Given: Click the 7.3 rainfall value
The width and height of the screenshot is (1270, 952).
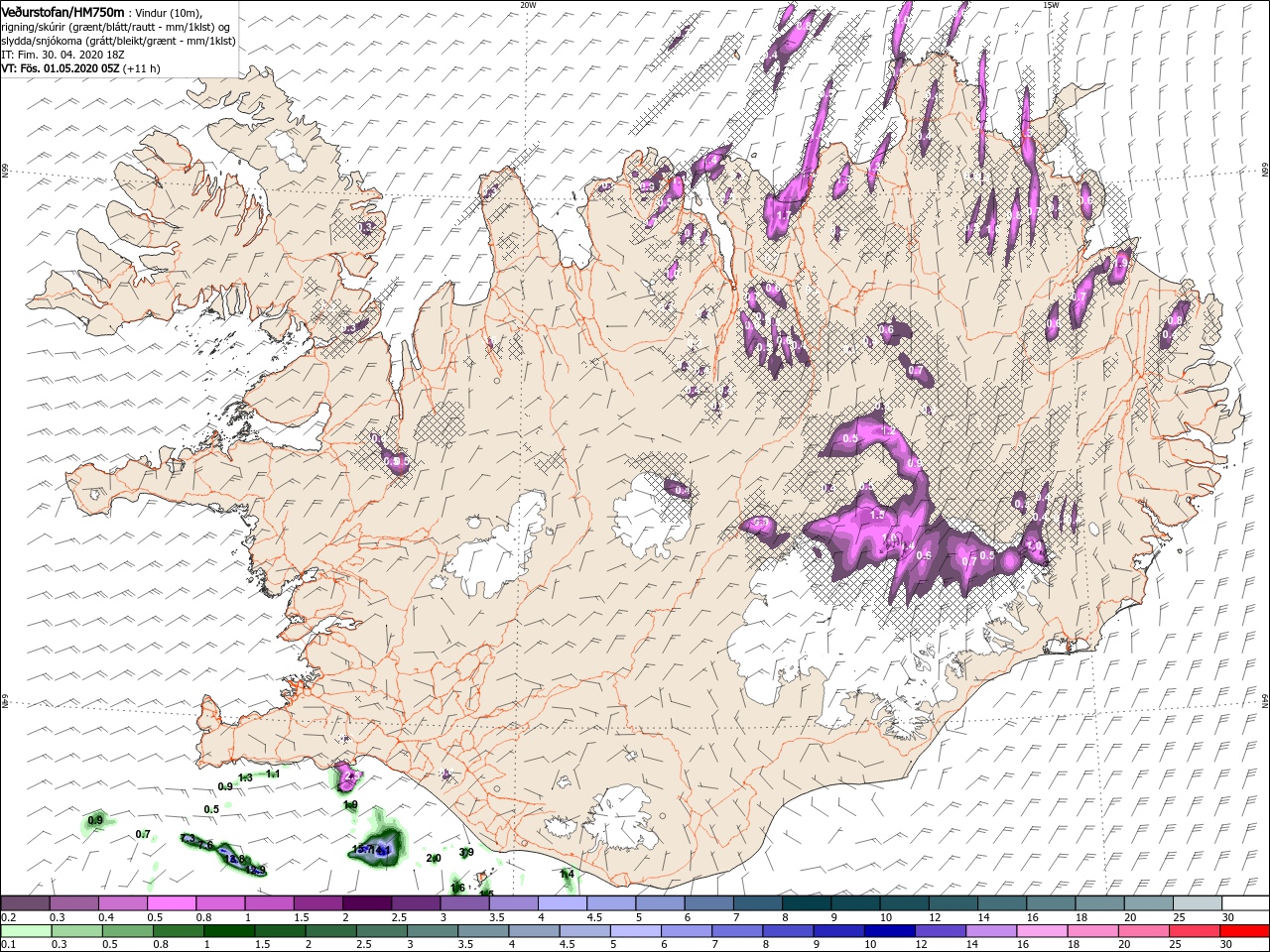Looking at the screenshot, I should [x=189, y=839].
